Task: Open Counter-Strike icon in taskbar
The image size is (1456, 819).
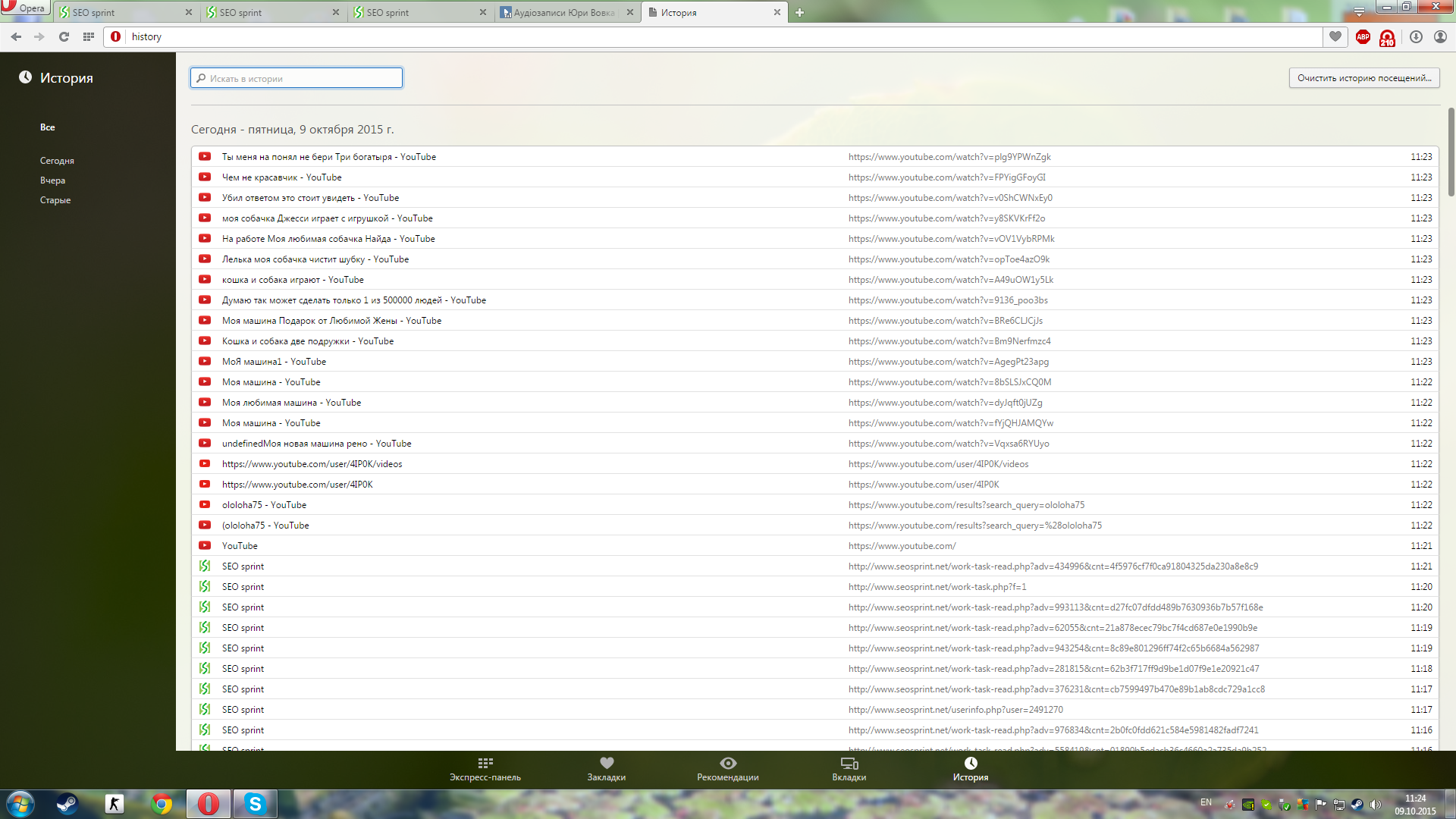Action: pyautogui.click(x=114, y=804)
